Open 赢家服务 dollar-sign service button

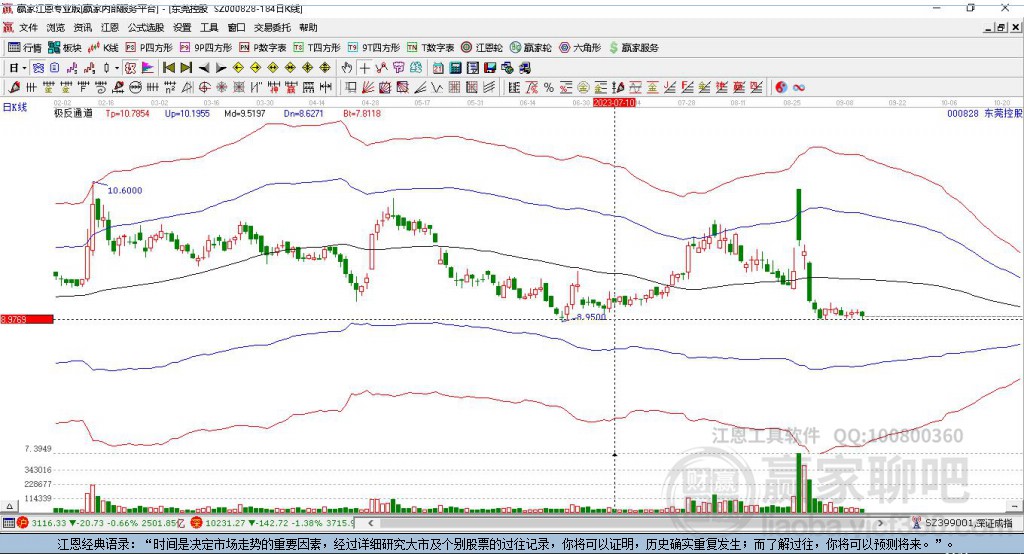[633, 48]
